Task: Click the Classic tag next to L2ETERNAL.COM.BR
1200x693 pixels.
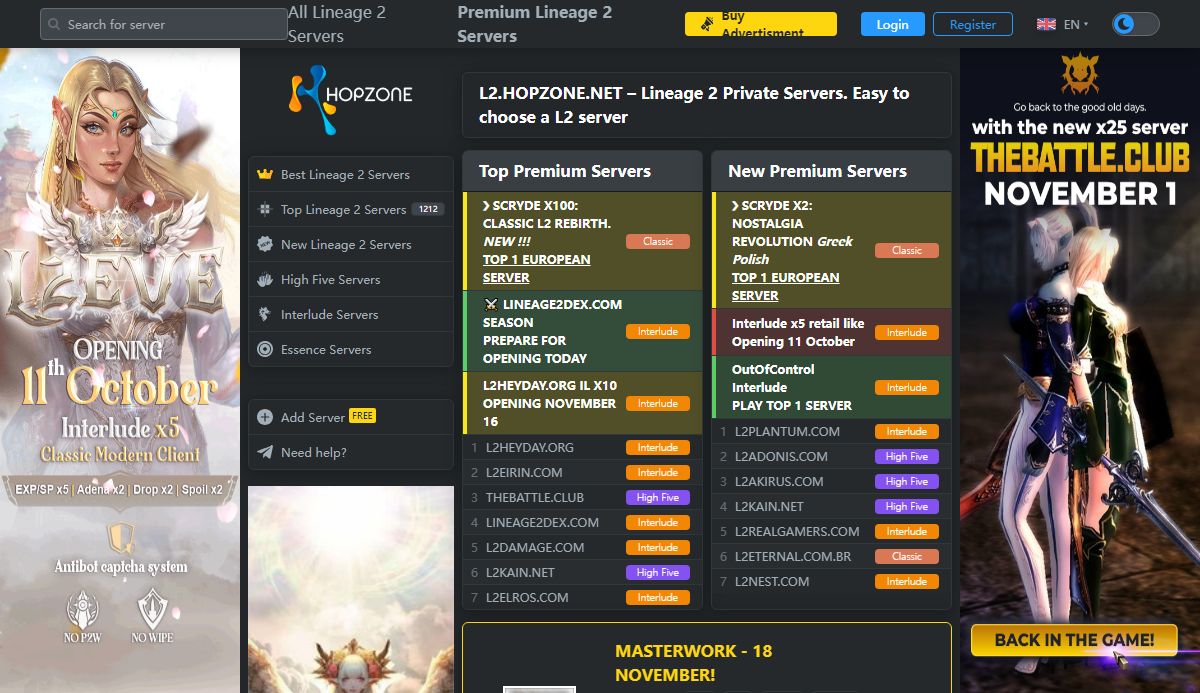Action: pos(907,556)
